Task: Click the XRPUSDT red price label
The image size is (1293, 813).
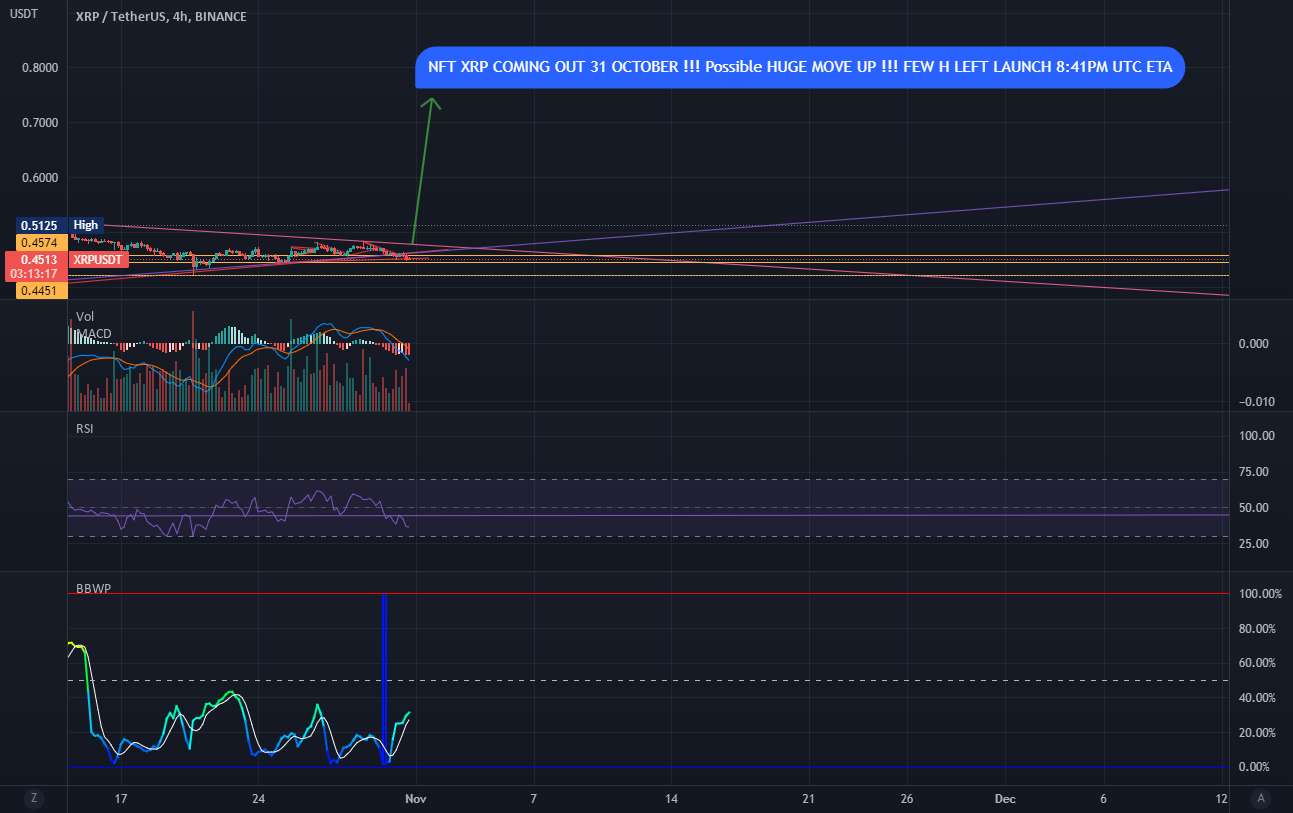Action: click(98, 260)
